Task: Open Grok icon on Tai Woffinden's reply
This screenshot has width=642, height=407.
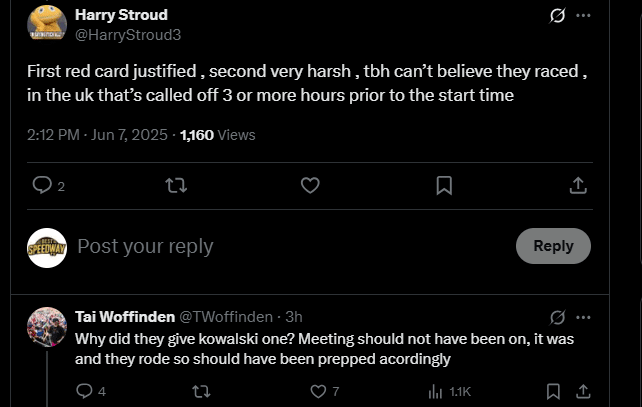Action: 558,317
